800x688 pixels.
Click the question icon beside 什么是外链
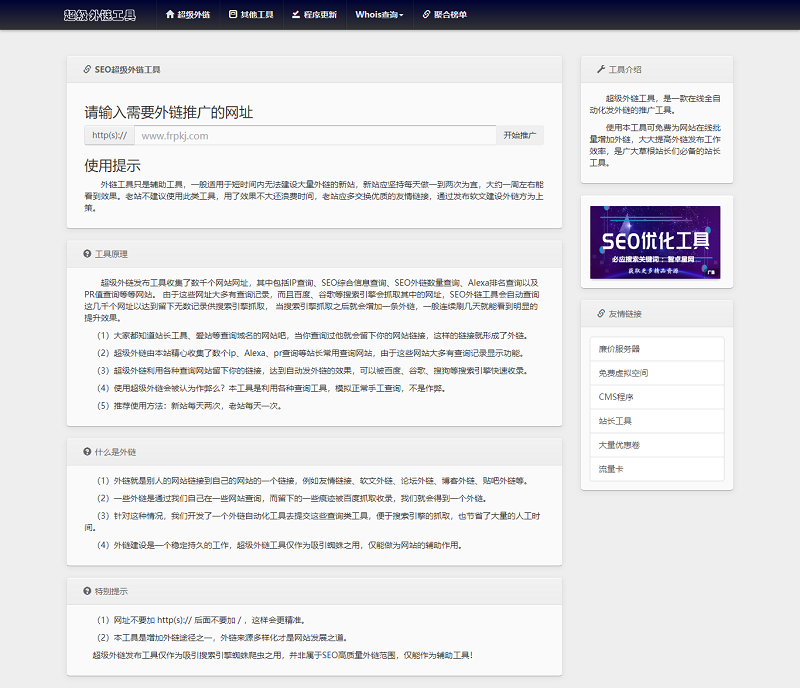point(87,452)
